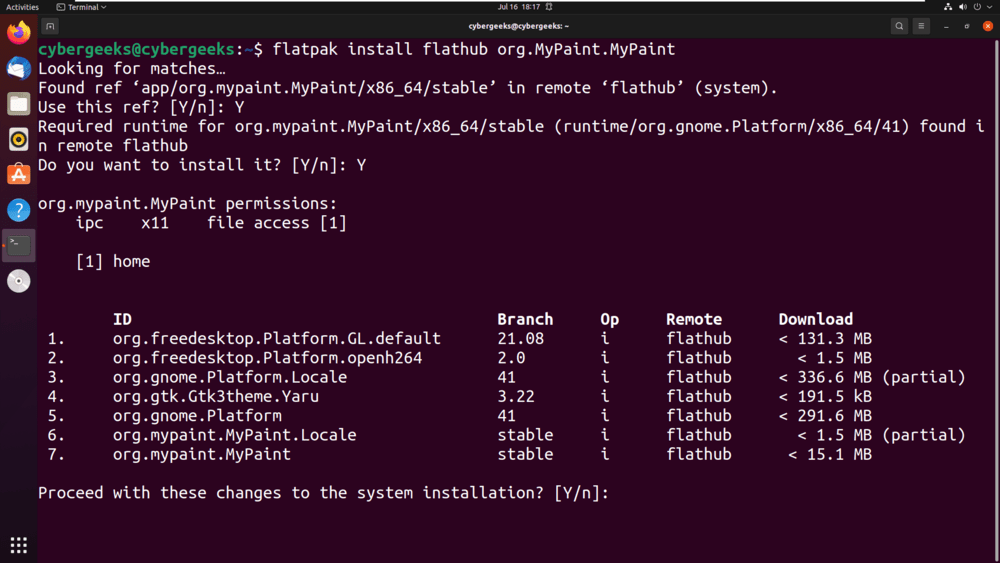Open the terminal hamburger menu
Screen dimensions: 1000x563
click(x=921, y=26)
